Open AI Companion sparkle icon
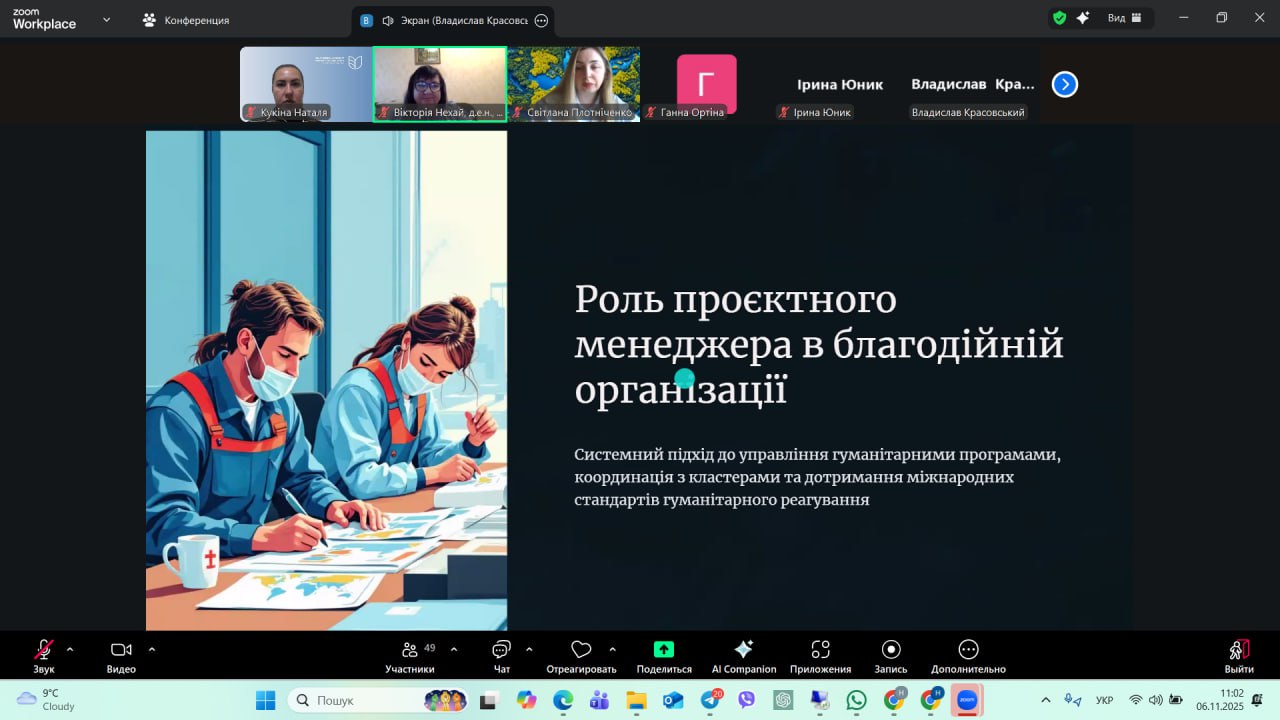Viewport: 1280px width, 720px height. (743, 650)
